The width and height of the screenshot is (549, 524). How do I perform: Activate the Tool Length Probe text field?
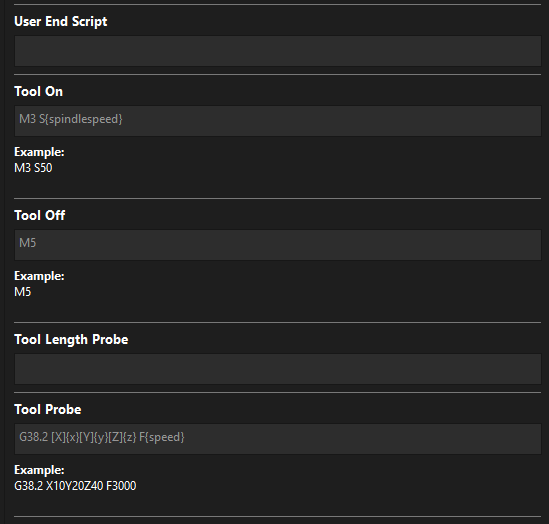click(278, 369)
